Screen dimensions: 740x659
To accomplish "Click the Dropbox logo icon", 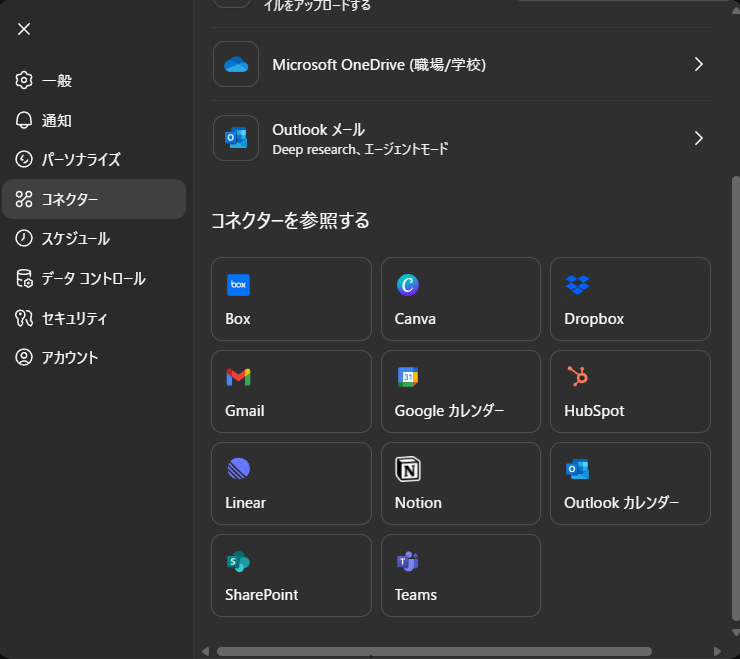I will (x=577, y=285).
